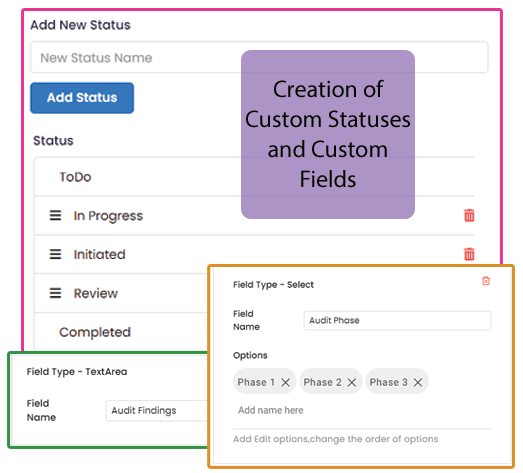Select the Review status label
This screenshot has width=523, height=473.
96,294
